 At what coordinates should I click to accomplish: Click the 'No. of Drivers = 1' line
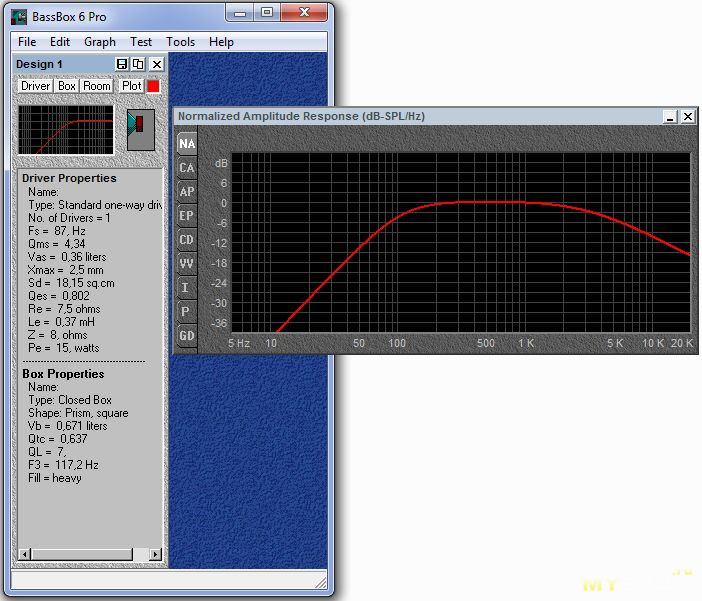[69, 218]
